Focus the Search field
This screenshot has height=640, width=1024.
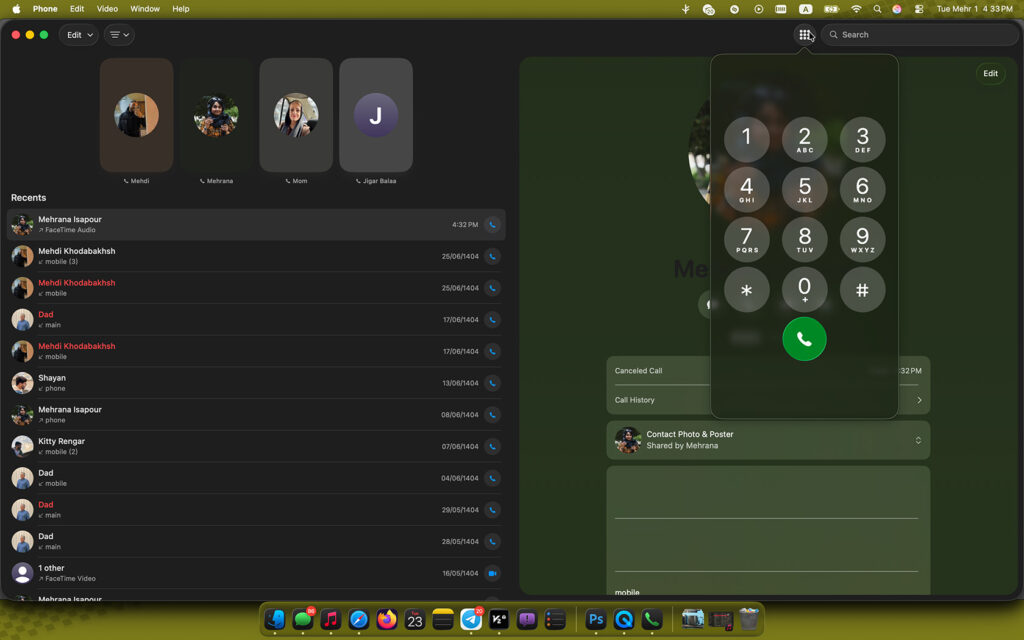coord(920,35)
